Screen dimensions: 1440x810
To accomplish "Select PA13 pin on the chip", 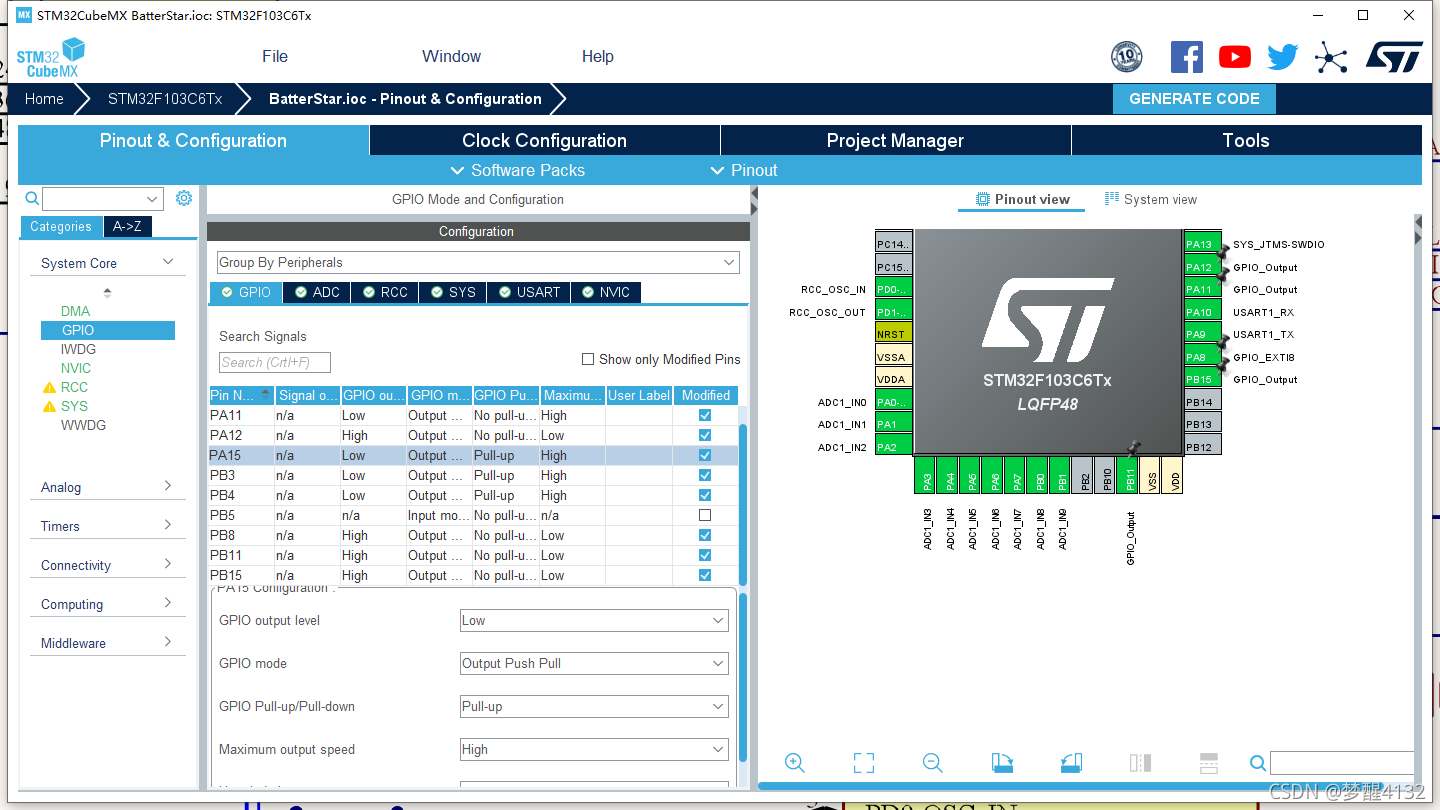I will 1203,244.
